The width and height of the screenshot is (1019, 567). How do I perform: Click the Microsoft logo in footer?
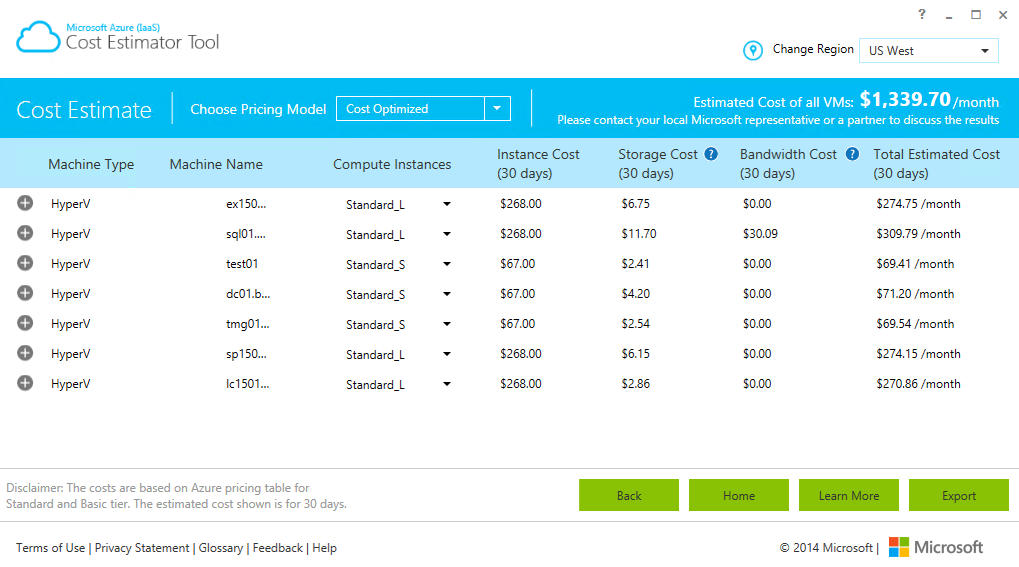coord(935,547)
